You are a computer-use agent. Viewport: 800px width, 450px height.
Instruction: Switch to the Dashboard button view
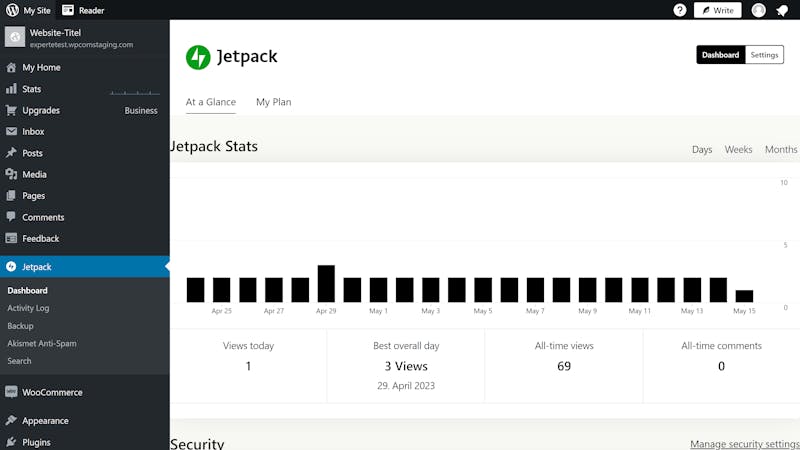(720, 55)
